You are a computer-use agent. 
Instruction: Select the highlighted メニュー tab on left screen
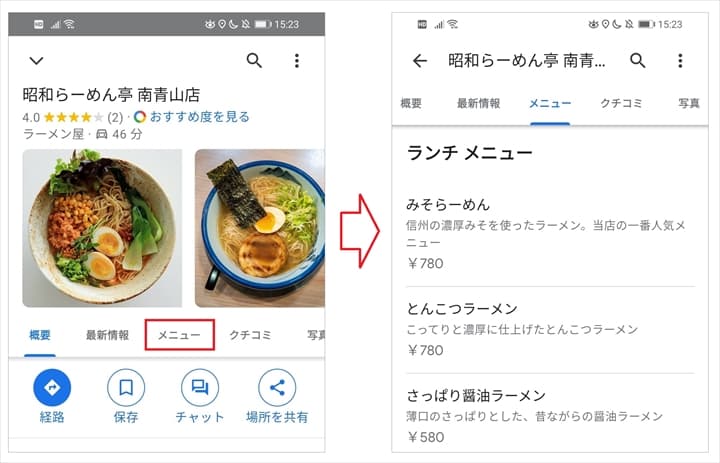180,335
